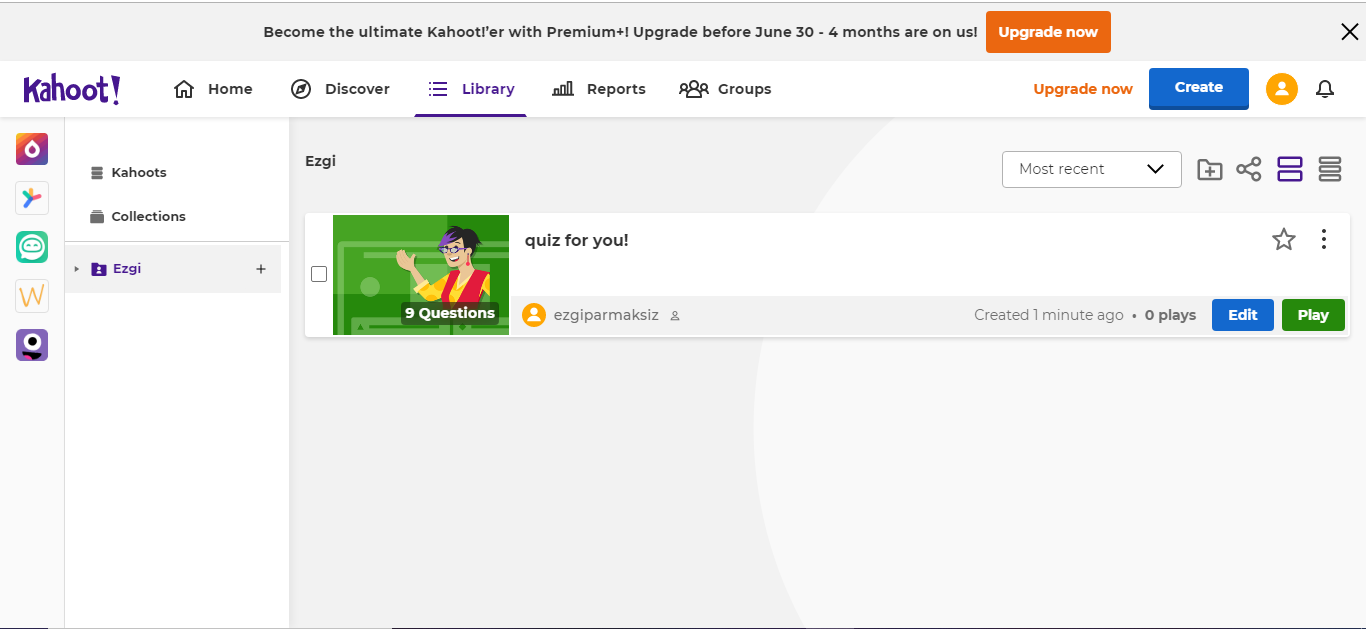
Task: Open the green chat-face app icon
Action: [x=32, y=247]
